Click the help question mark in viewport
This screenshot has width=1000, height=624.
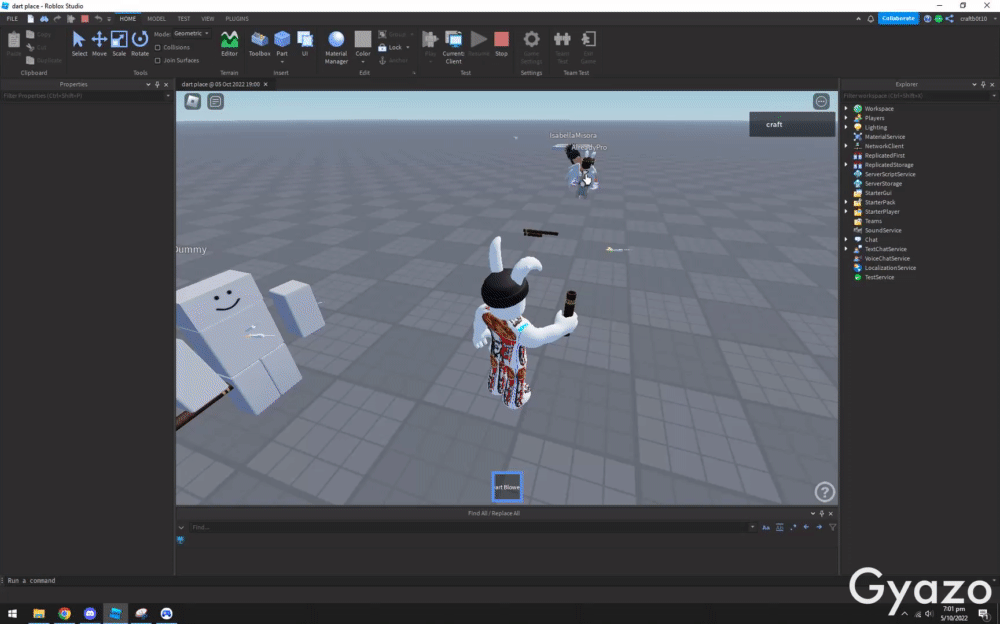(x=824, y=492)
